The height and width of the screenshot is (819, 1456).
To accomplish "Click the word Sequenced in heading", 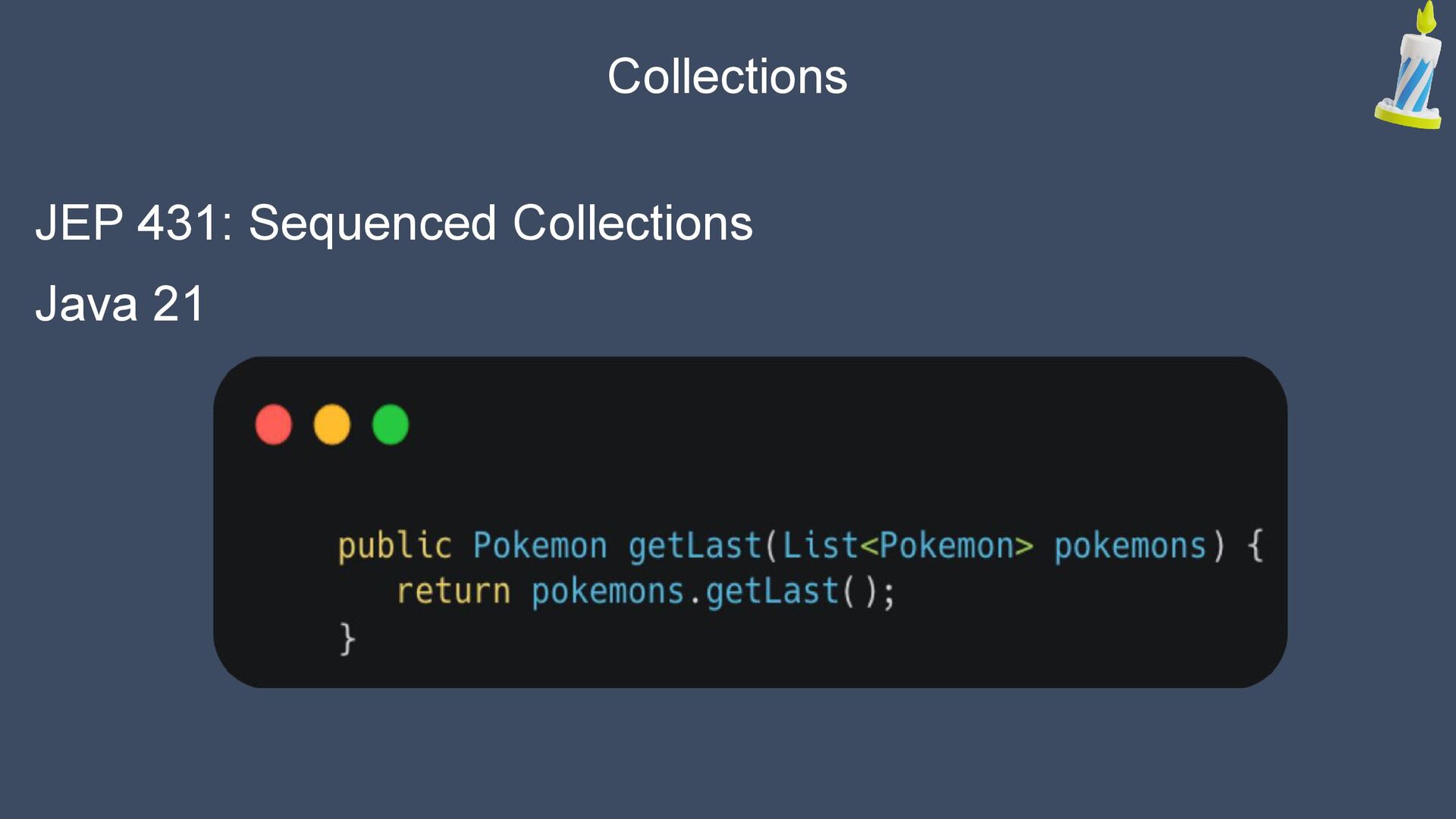I will (x=372, y=223).
